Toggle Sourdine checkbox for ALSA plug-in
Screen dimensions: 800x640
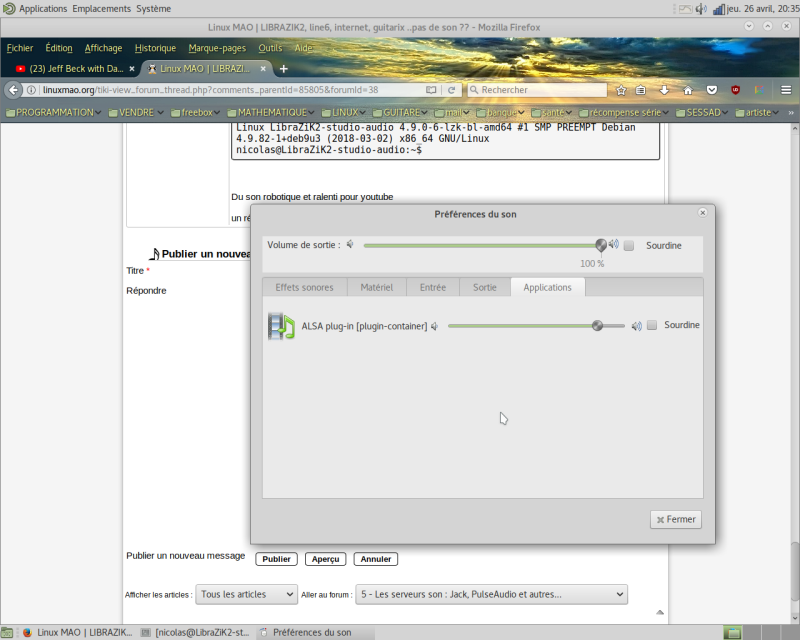(652, 325)
